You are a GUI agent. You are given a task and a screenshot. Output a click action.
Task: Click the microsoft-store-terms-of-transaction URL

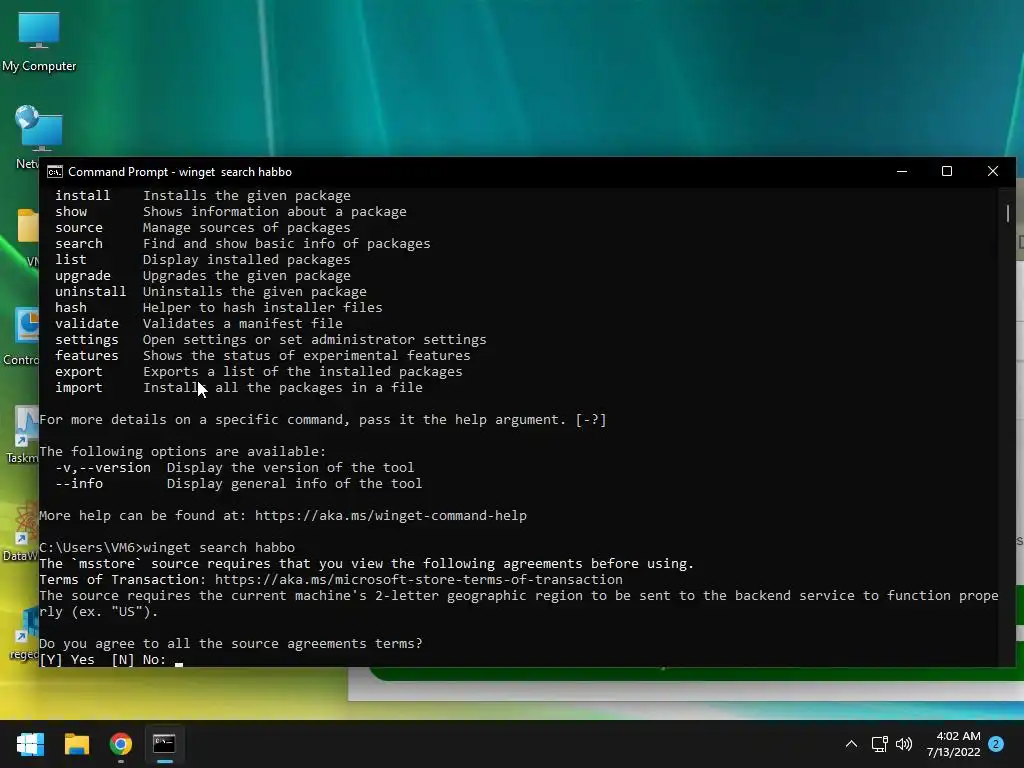pyautogui.click(x=419, y=580)
